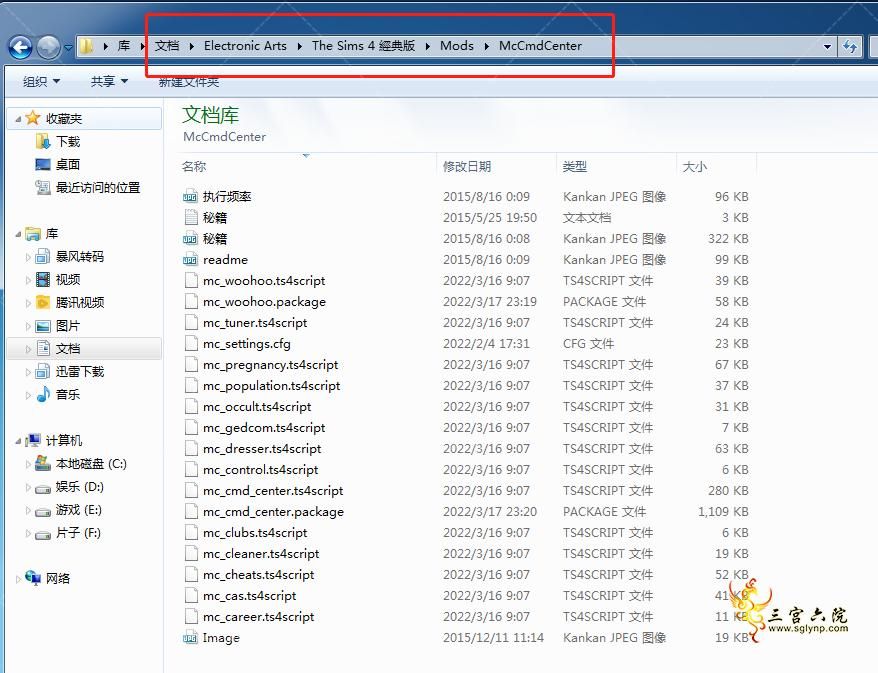The height and width of the screenshot is (673, 878).
Task: Select file mc_woohoo.ts4script
Action: coord(264,281)
